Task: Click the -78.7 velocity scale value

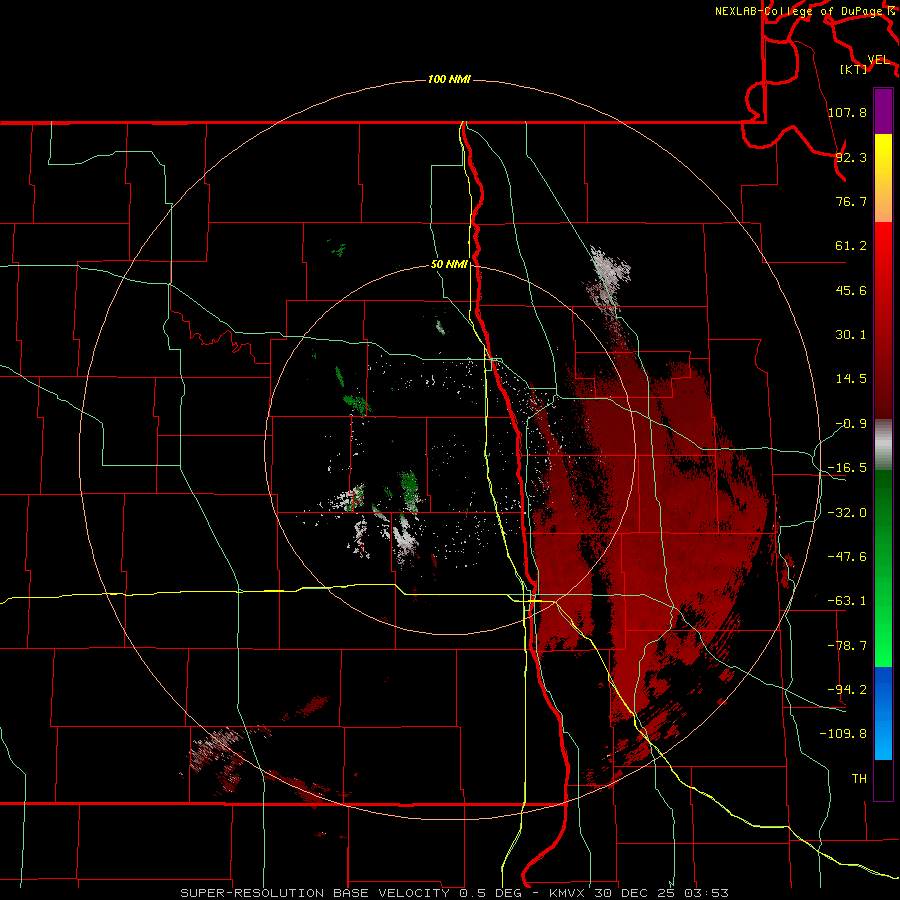Action: (x=847, y=646)
